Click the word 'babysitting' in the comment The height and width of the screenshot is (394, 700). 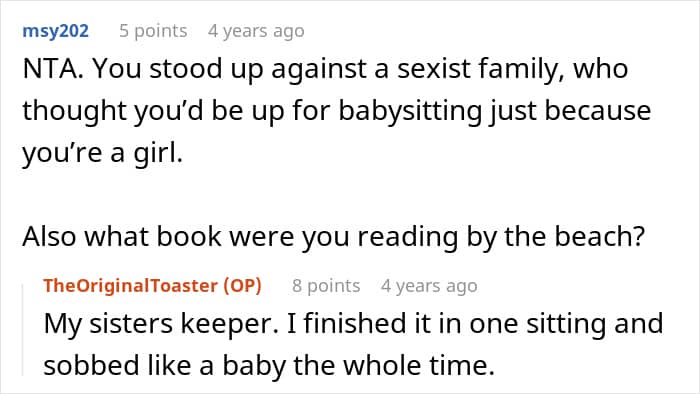tap(410, 111)
